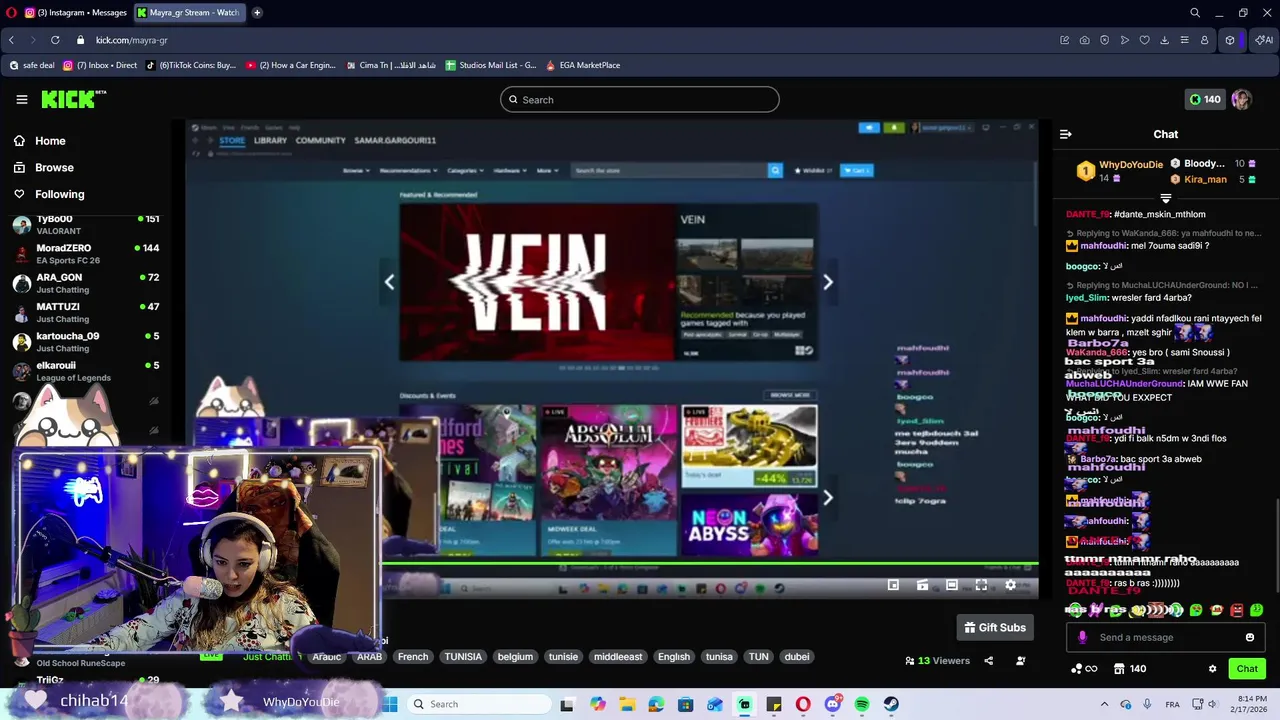Click the Opera ad blocker shield icon
Viewport: 1280px width, 720px height.
1105,40
